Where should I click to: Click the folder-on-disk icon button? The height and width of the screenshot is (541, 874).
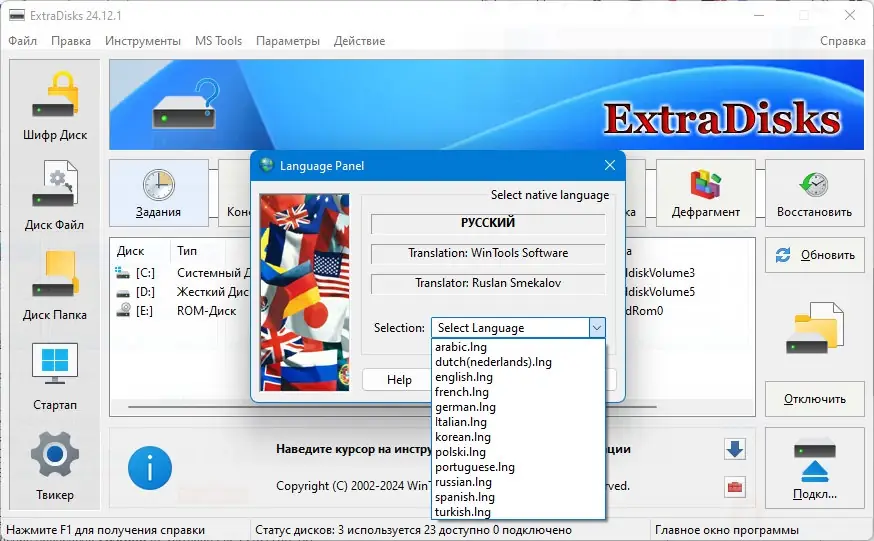pyautogui.click(x=814, y=328)
